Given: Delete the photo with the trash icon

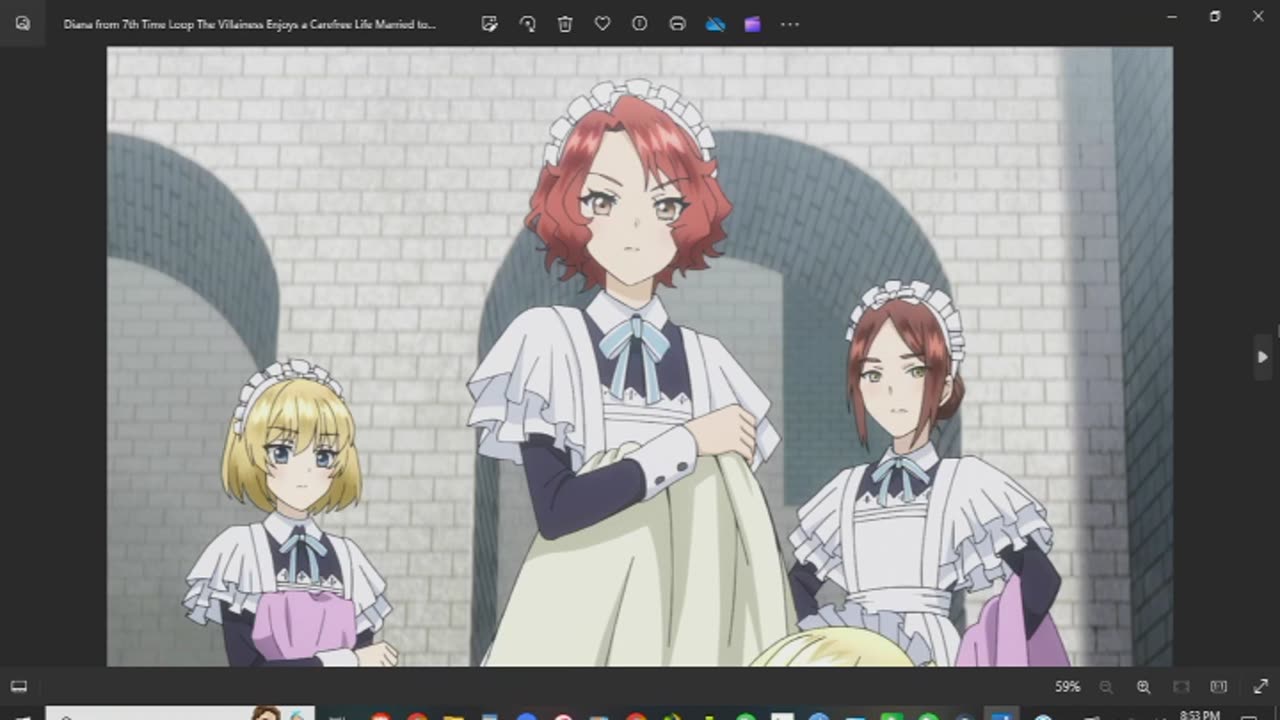Looking at the screenshot, I should [565, 24].
